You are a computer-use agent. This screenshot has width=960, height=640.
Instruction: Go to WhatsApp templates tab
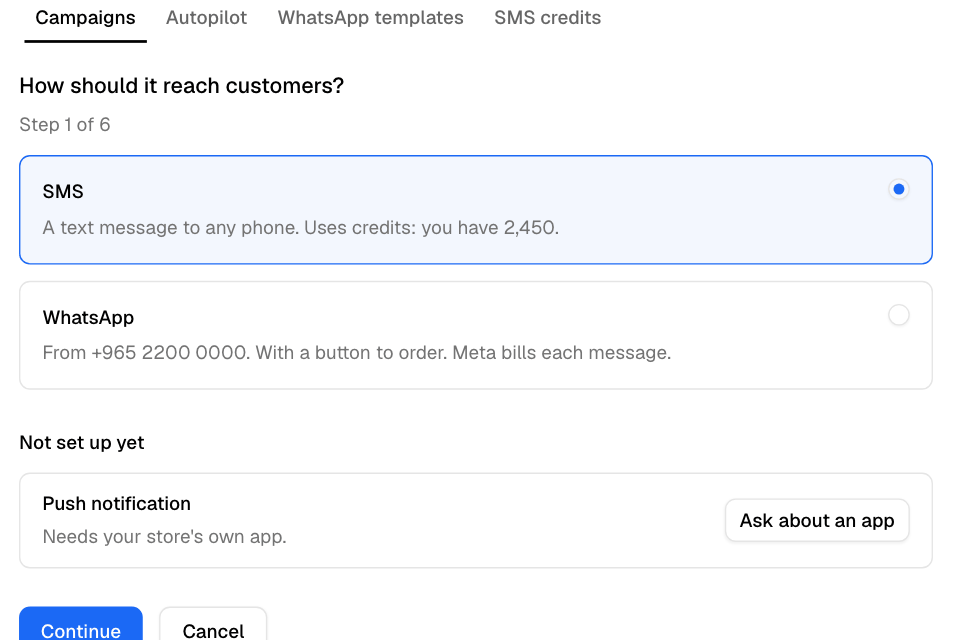pos(370,18)
